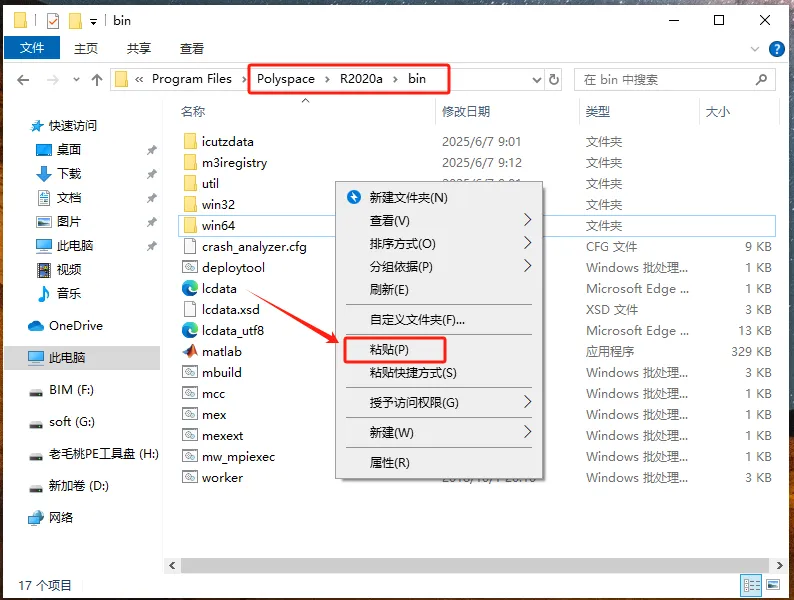Open the Customize Quick Access Toolbar dropdown

pyautogui.click(x=93, y=21)
